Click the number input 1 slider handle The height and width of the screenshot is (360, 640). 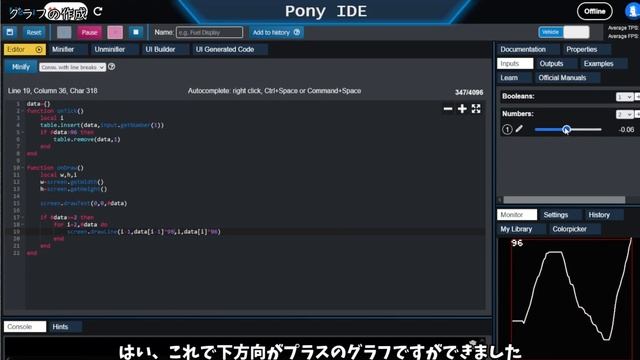(x=566, y=129)
